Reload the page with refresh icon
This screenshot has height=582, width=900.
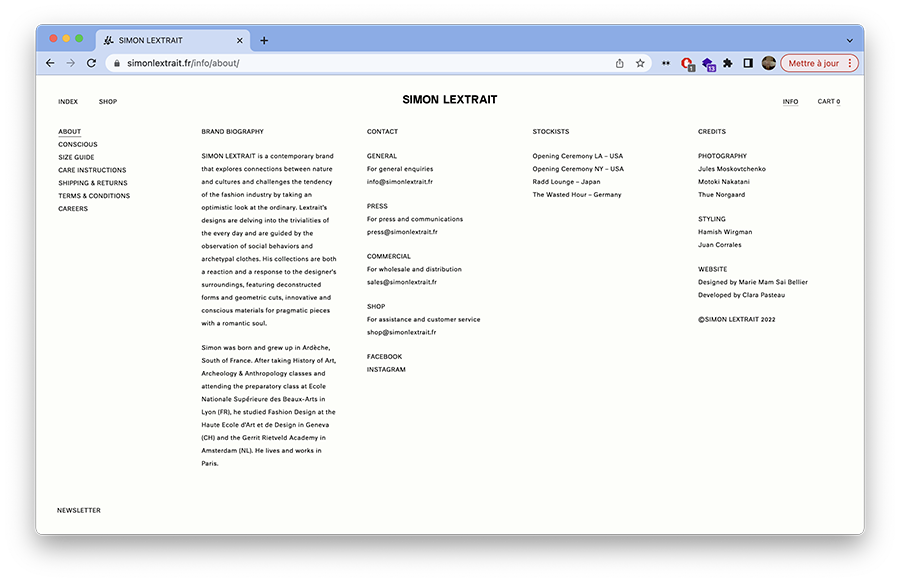91,63
